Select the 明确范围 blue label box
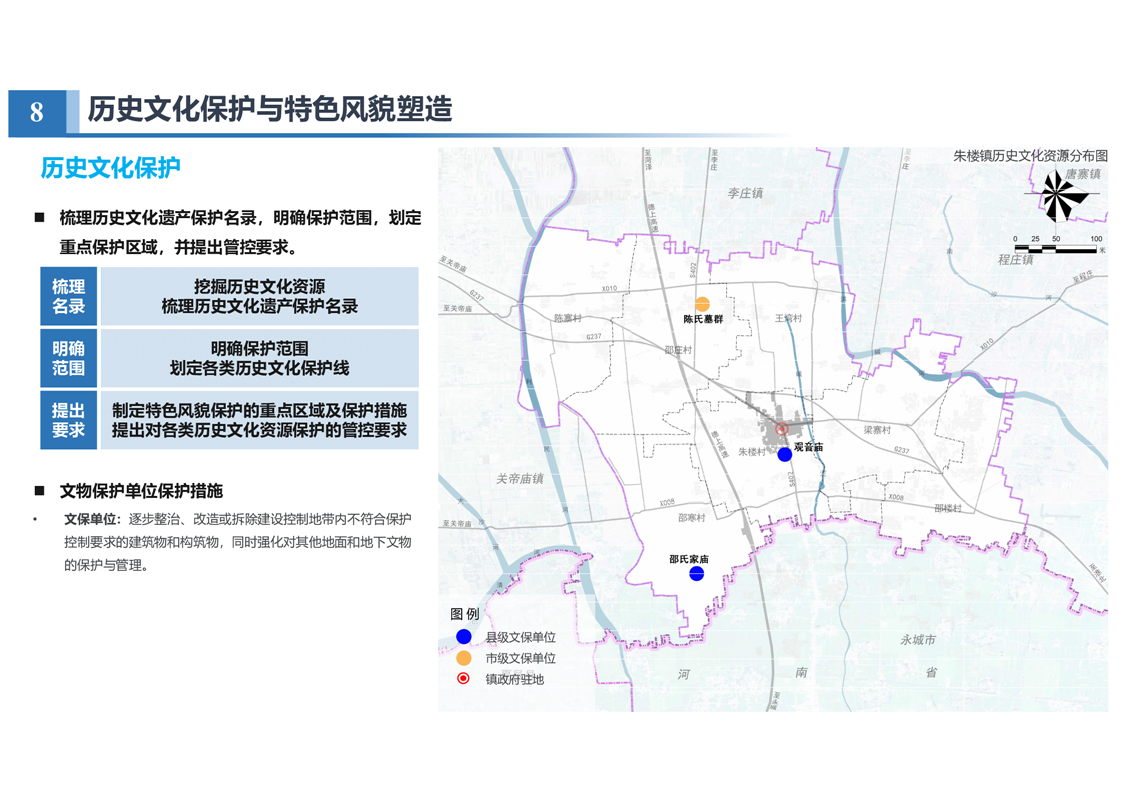This screenshot has width=1122, height=793. tap(69, 358)
